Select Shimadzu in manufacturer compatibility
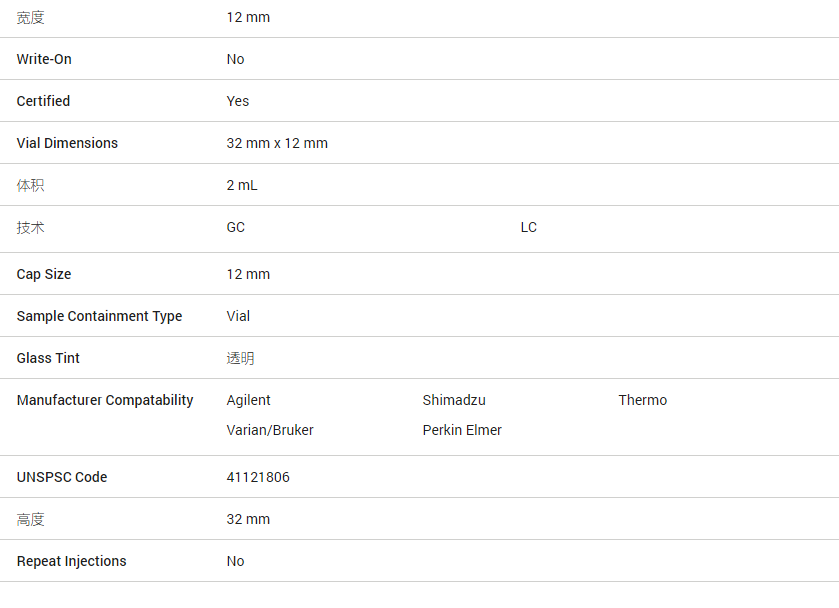 [454, 400]
